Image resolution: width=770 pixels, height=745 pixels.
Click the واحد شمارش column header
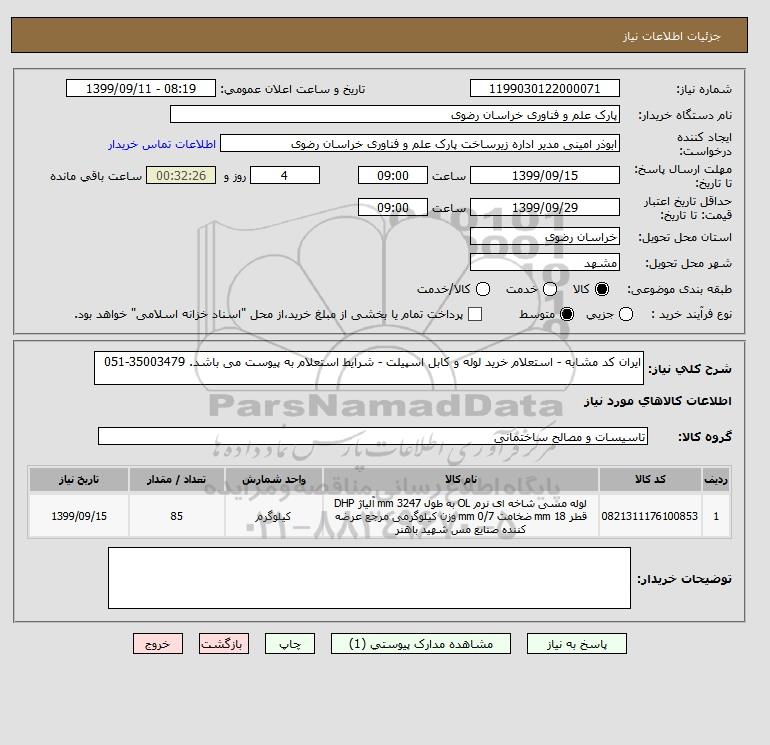pos(274,479)
